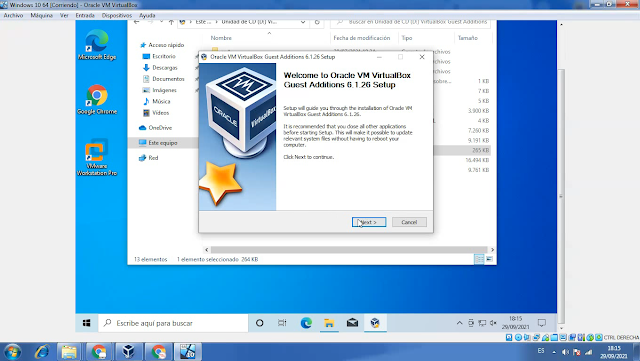Select the Google Chrome desktop shortcut
Screen dimensions: 640x361
tap(97, 100)
